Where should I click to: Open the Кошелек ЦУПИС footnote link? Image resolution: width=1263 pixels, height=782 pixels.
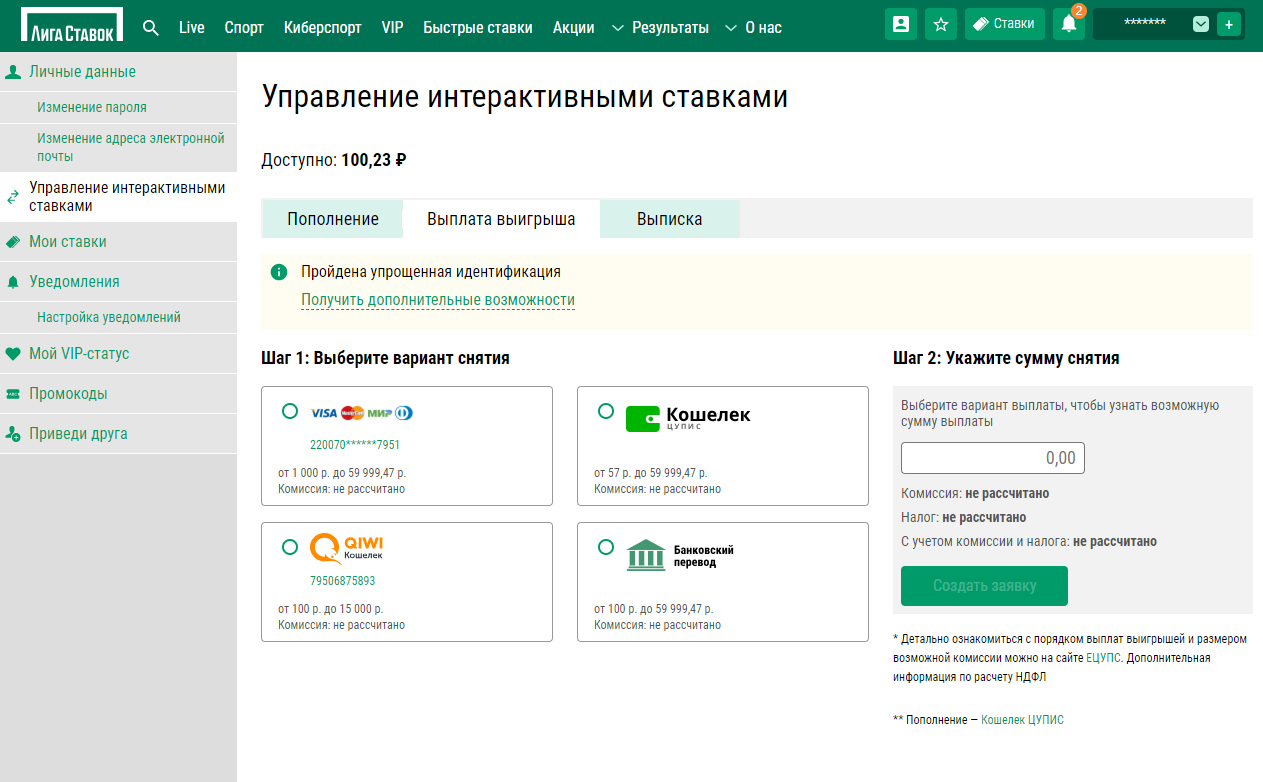[x=1022, y=720]
